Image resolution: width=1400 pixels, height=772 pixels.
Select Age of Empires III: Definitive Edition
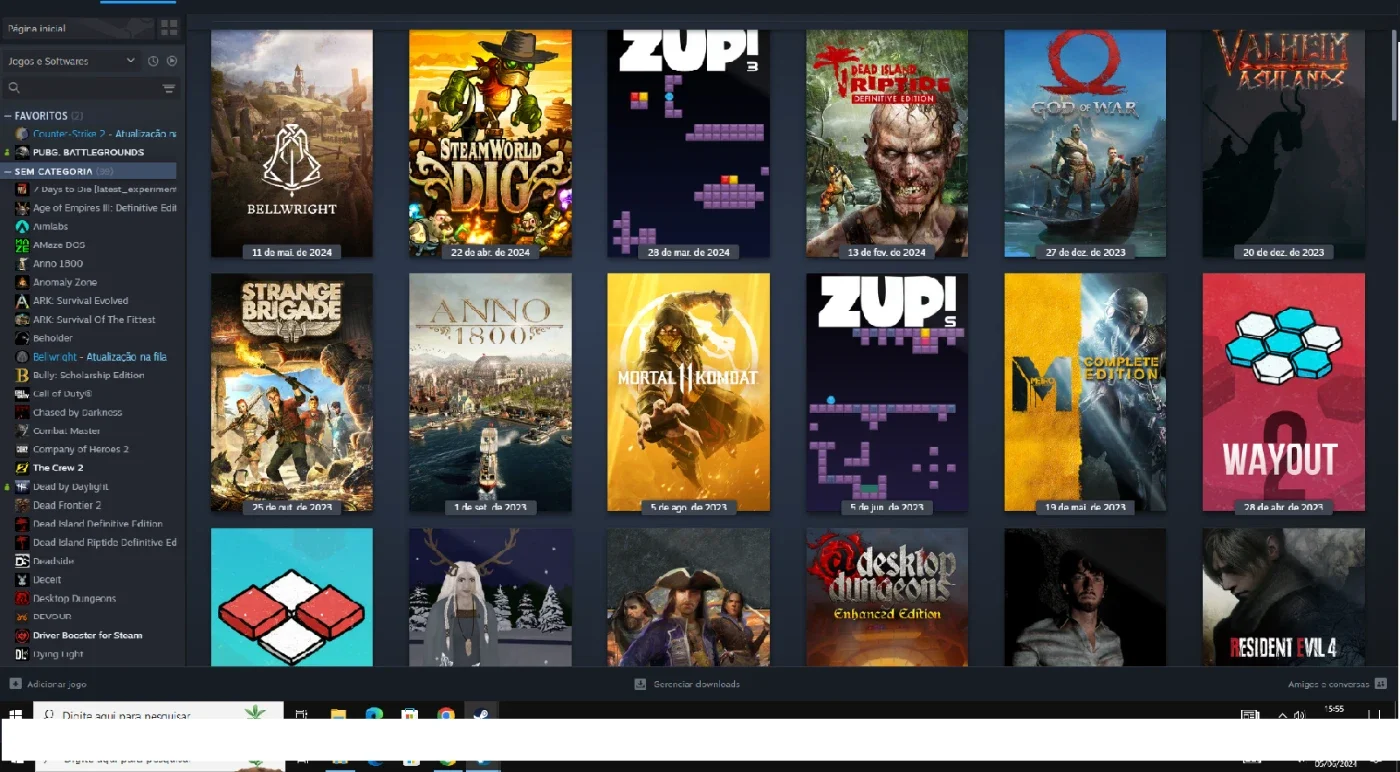click(x=105, y=208)
